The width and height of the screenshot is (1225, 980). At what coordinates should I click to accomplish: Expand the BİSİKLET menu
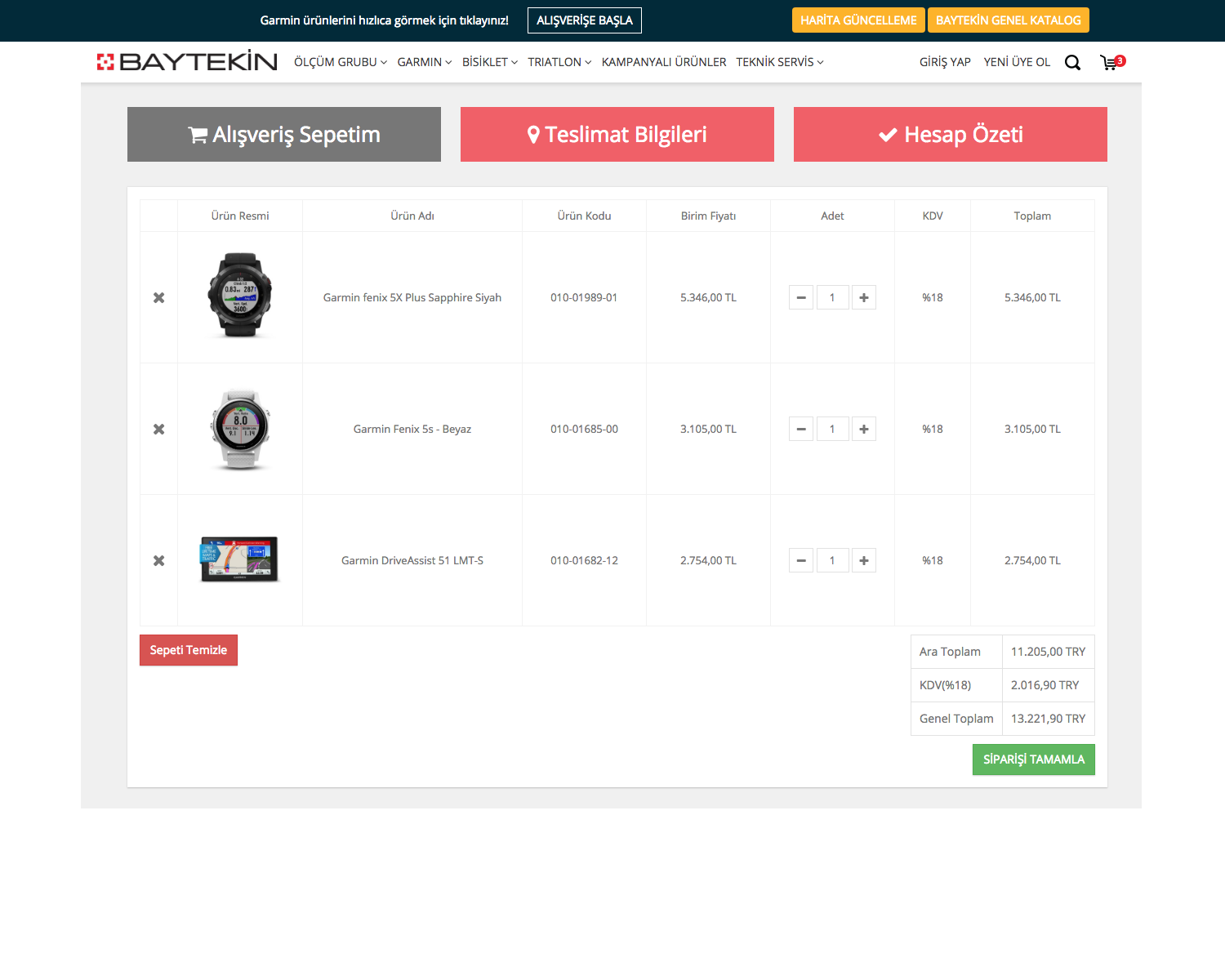[490, 62]
